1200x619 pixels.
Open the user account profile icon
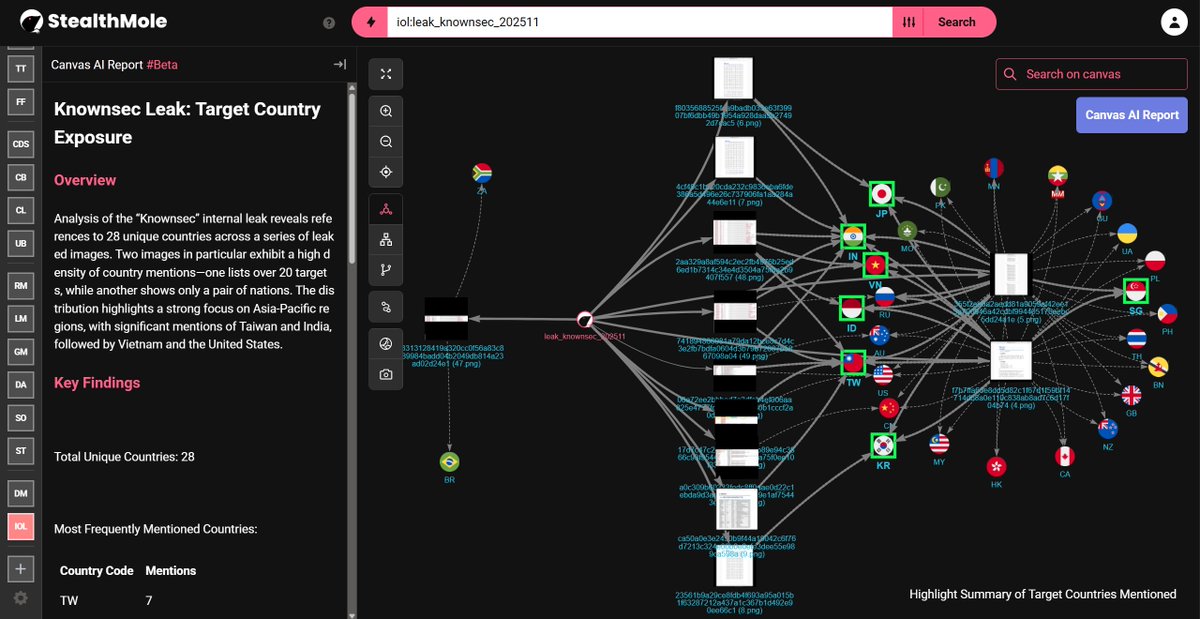pos(1174,21)
